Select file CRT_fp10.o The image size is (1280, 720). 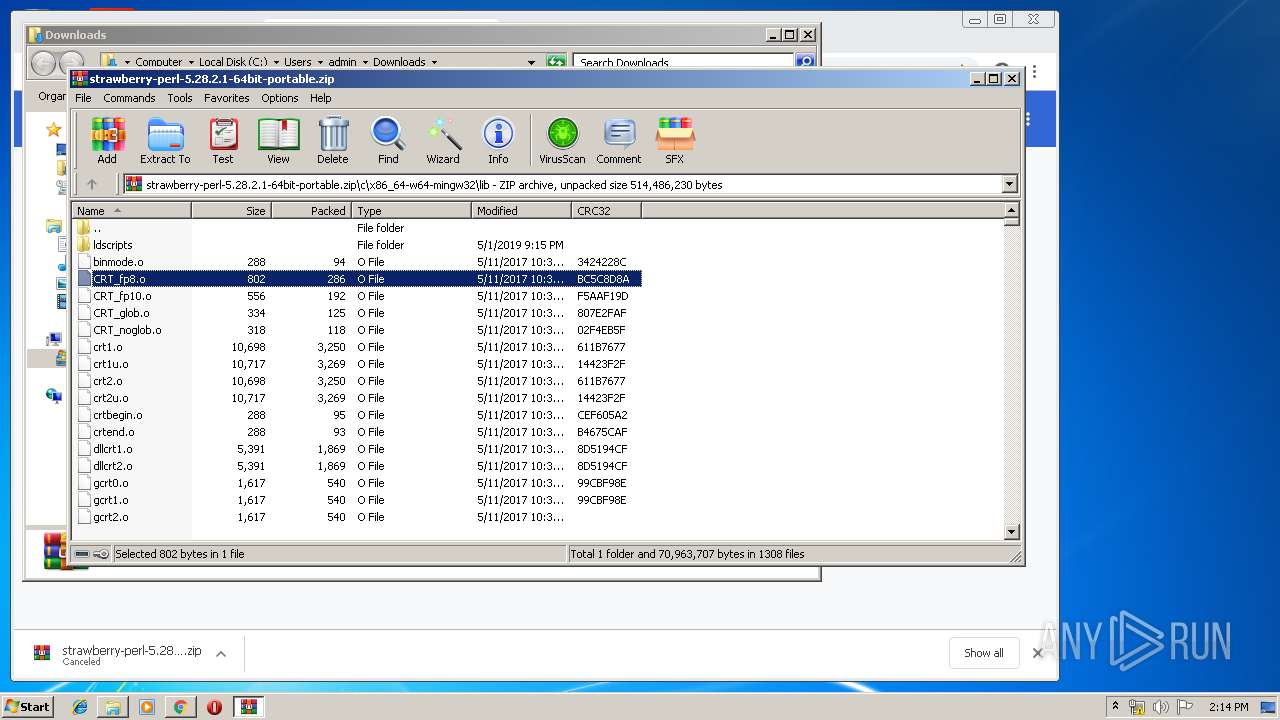(357, 296)
